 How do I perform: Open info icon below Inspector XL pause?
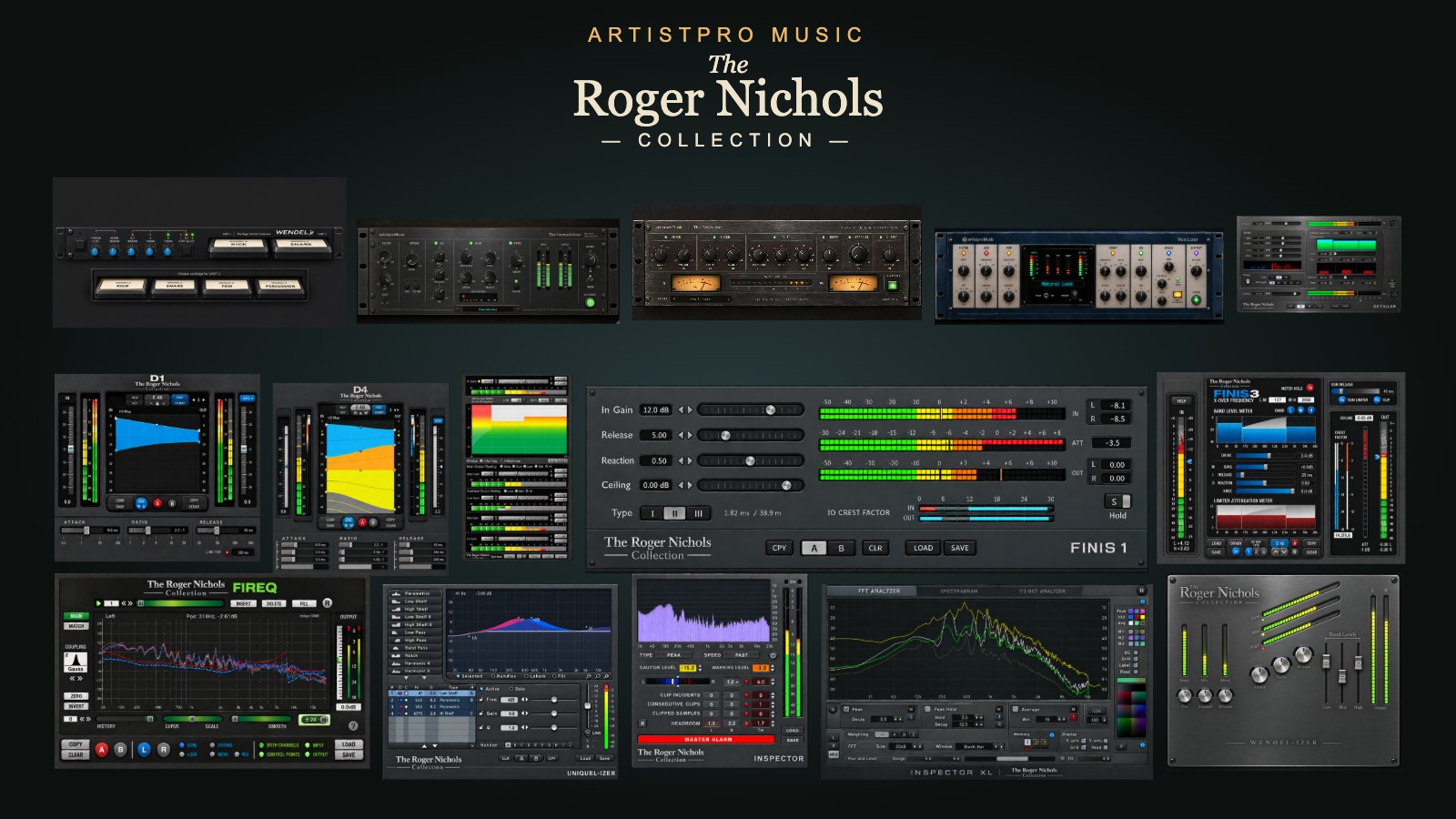[1142, 602]
